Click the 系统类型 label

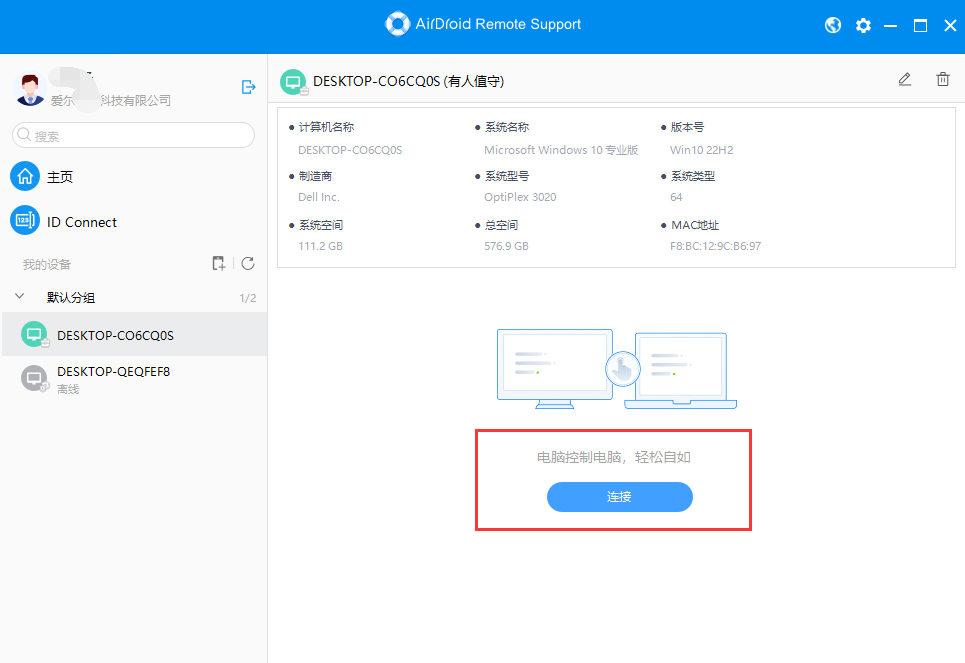tap(693, 176)
